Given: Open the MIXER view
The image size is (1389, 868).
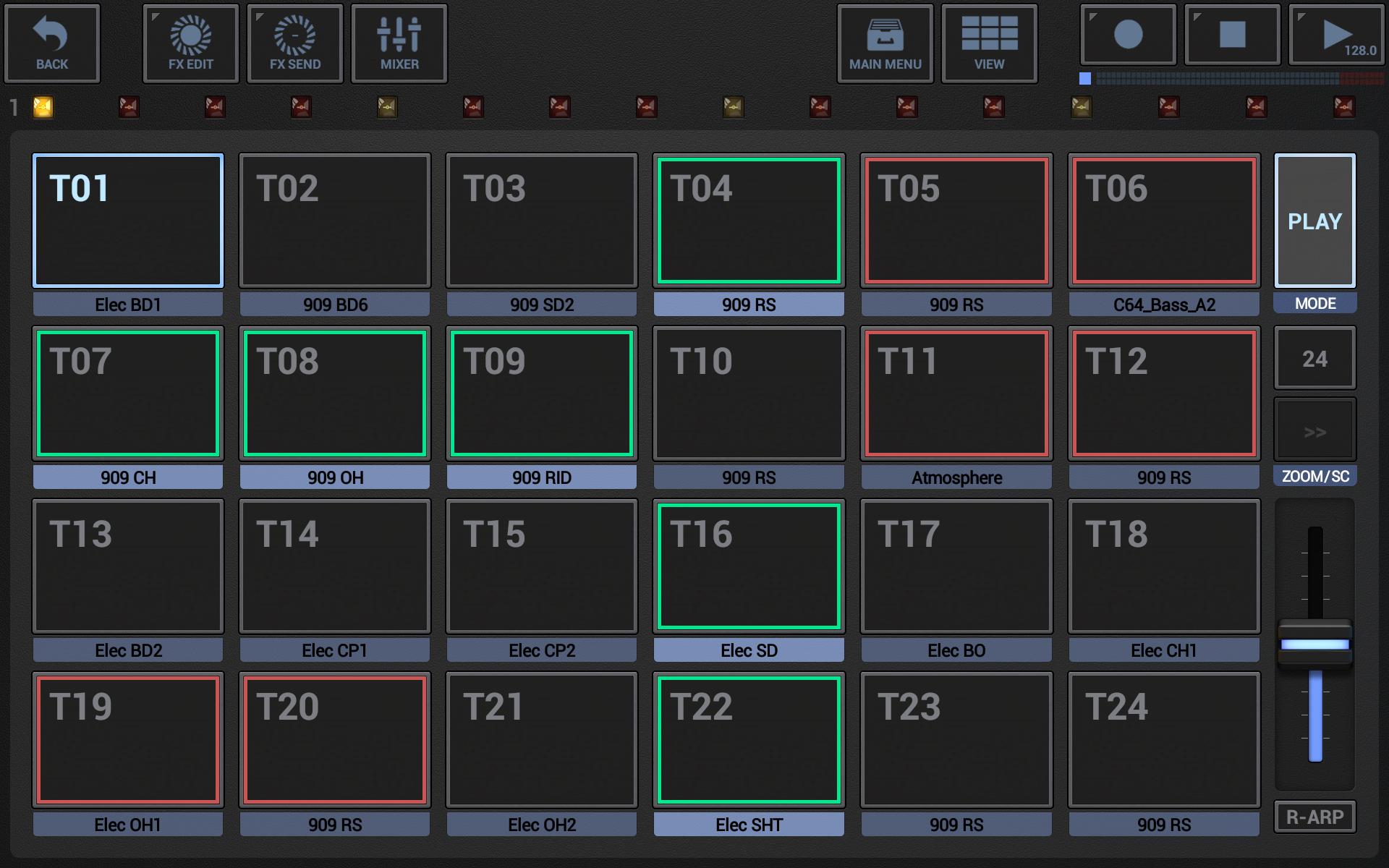Looking at the screenshot, I should coord(399,43).
